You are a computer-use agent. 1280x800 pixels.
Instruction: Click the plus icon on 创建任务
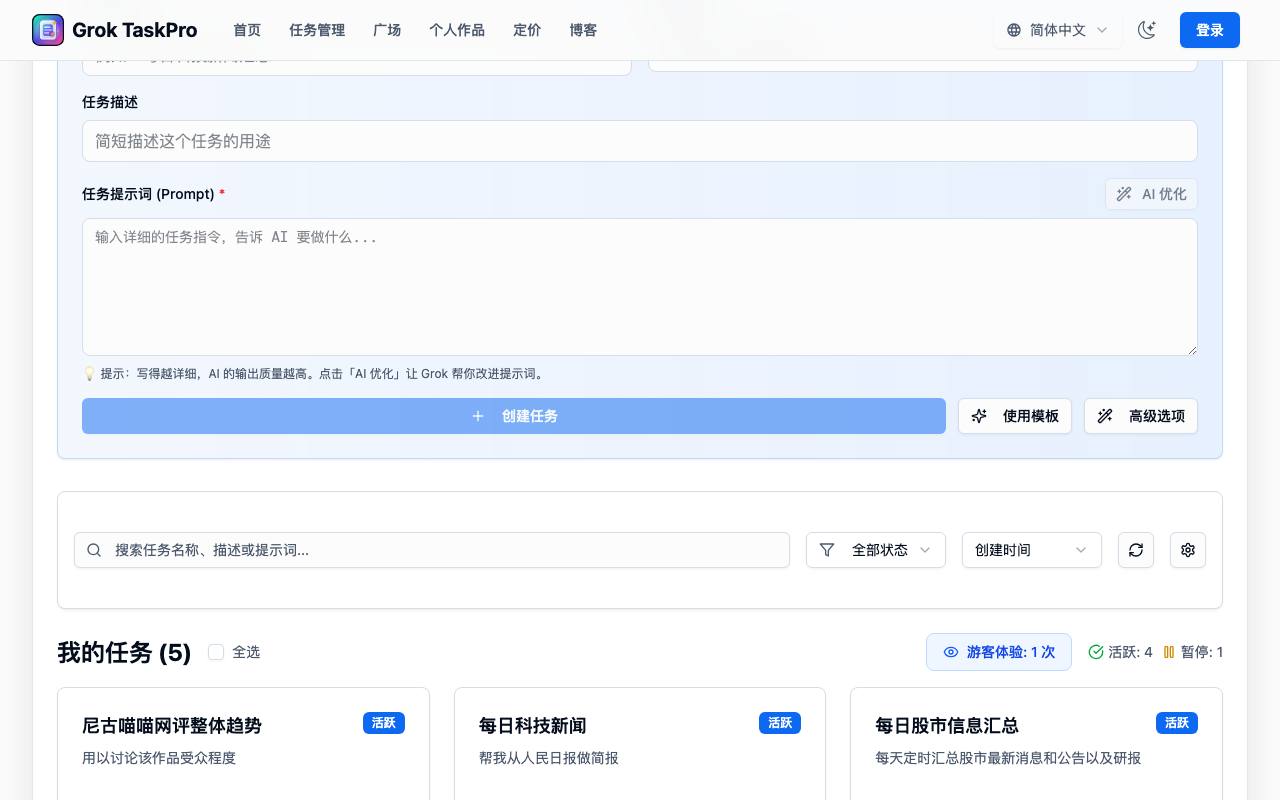[x=478, y=416]
